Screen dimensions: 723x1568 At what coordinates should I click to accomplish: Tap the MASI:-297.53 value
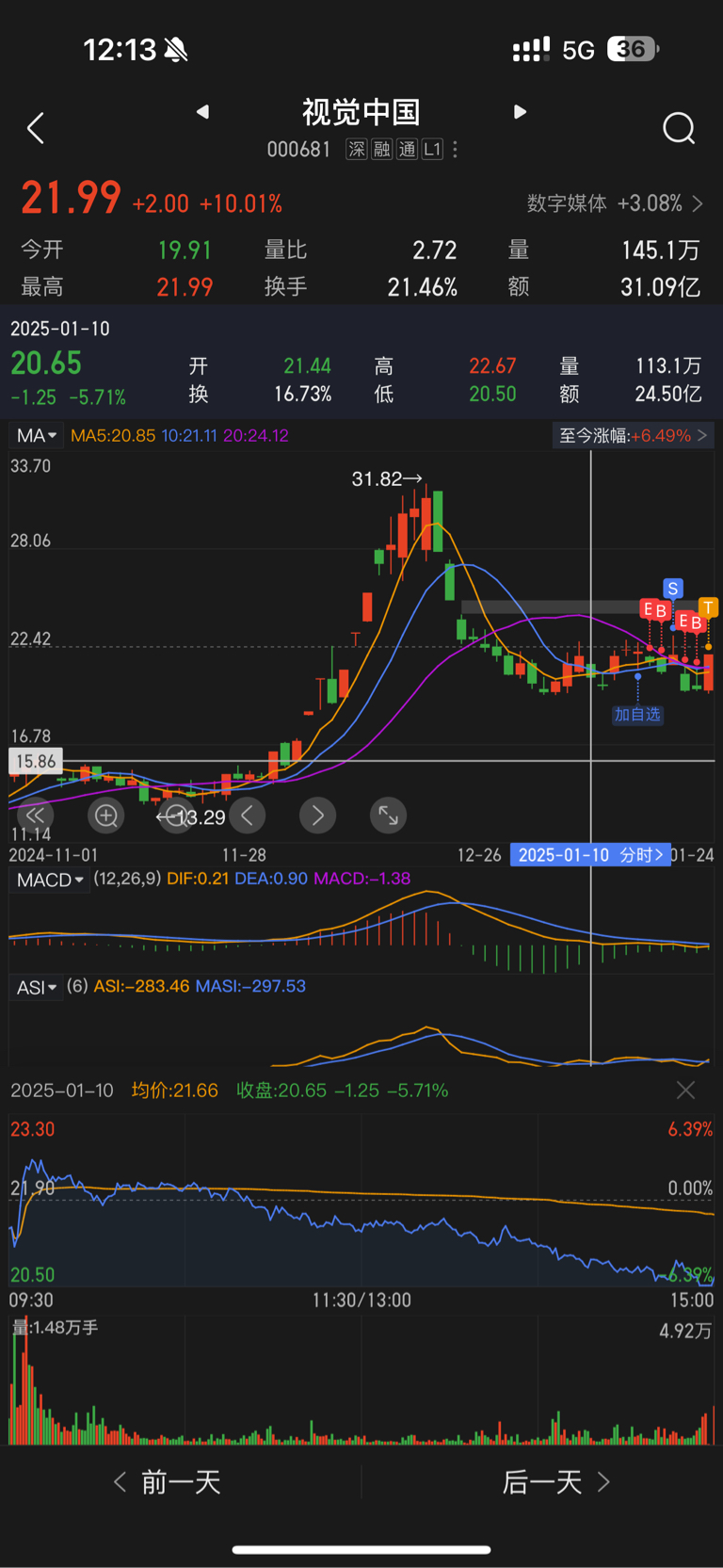250,986
